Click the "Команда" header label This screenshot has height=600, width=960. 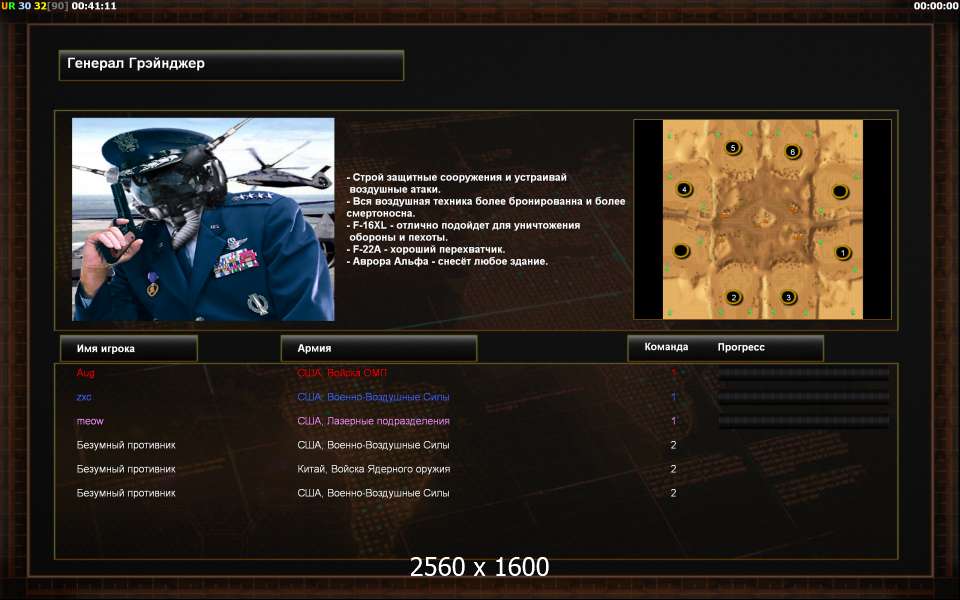click(x=666, y=347)
